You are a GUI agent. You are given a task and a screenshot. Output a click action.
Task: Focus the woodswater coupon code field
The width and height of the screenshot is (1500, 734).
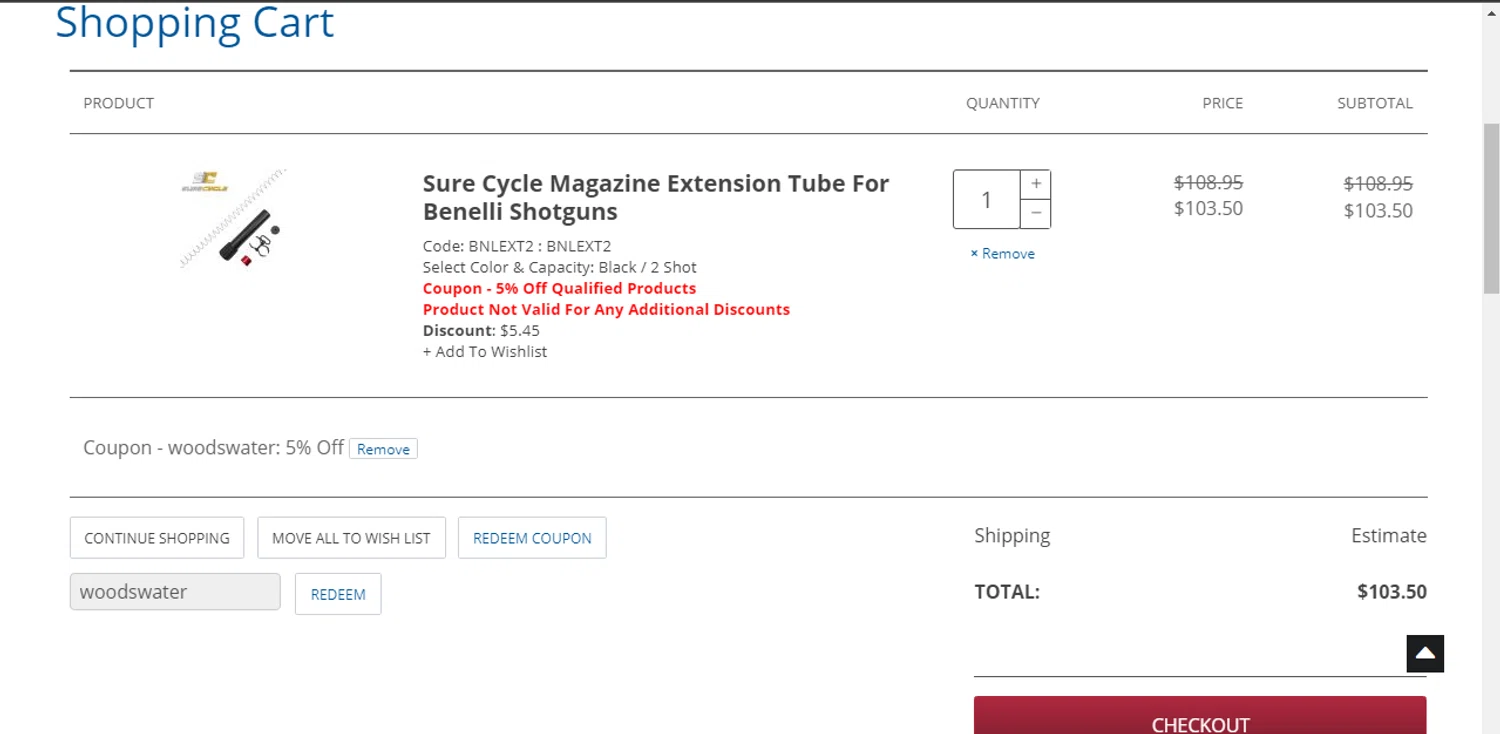click(x=175, y=592)
